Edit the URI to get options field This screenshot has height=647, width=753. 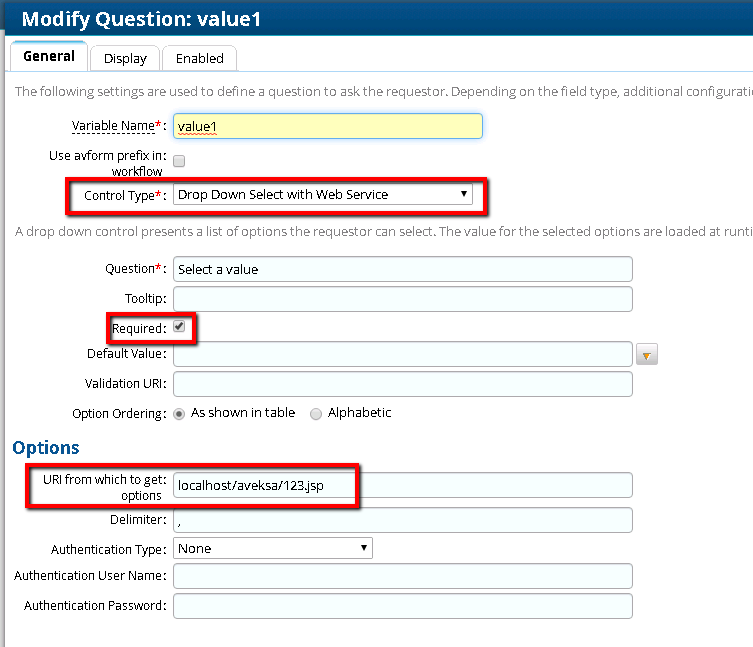pyautogui.click(x=402, y=485)
